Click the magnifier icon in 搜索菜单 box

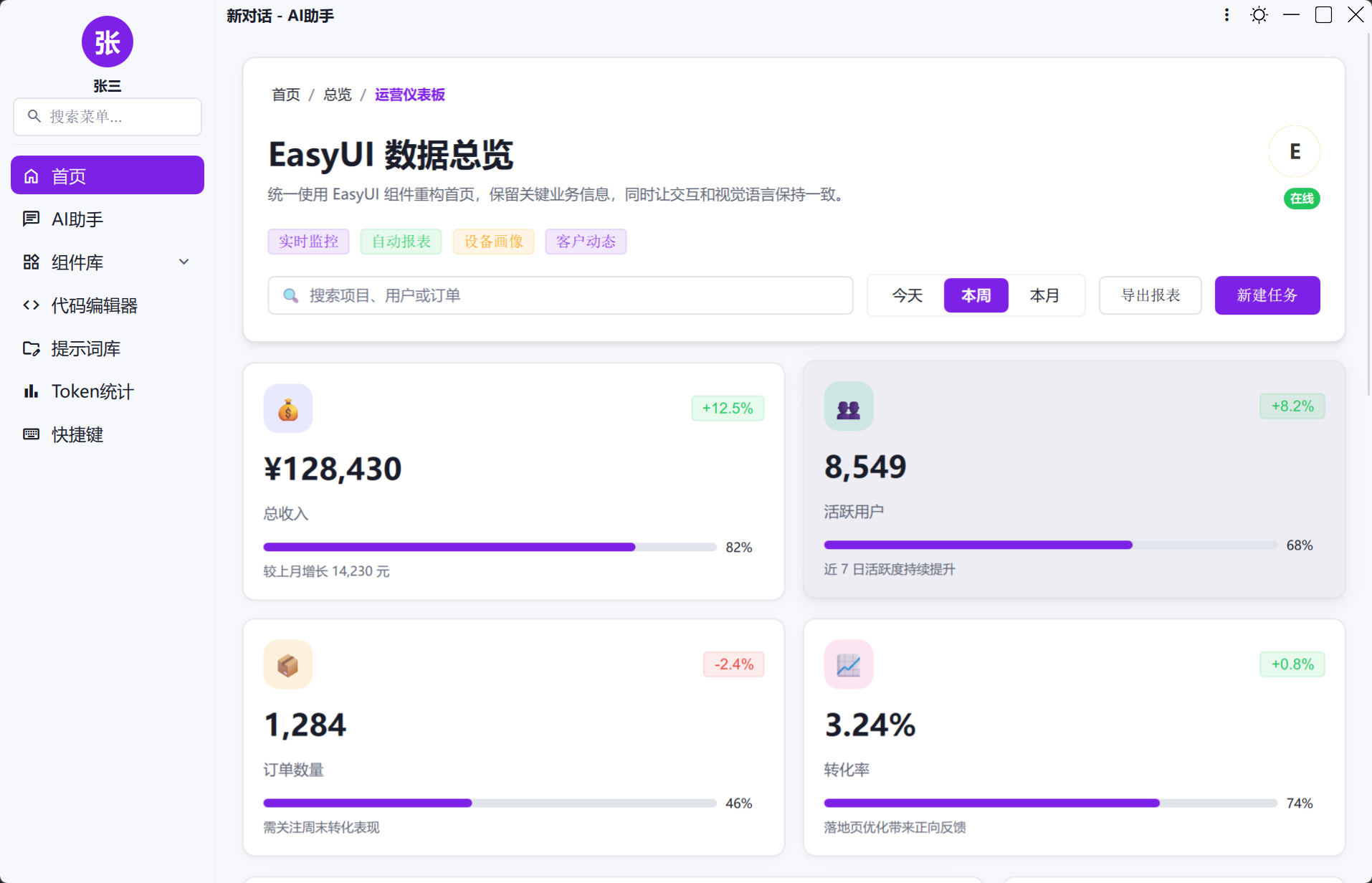(34, 116)
